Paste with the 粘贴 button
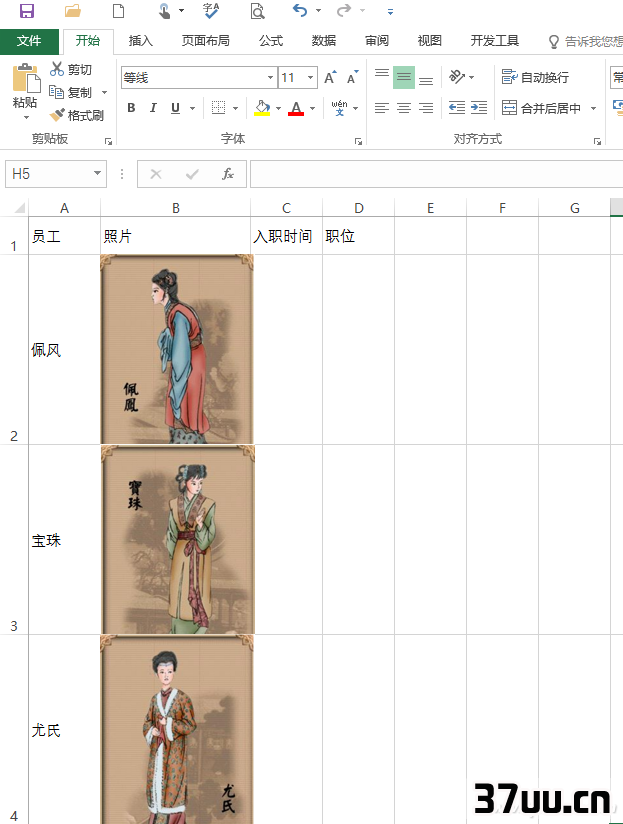Screen dimensions: 623x824 coord(25,87)
